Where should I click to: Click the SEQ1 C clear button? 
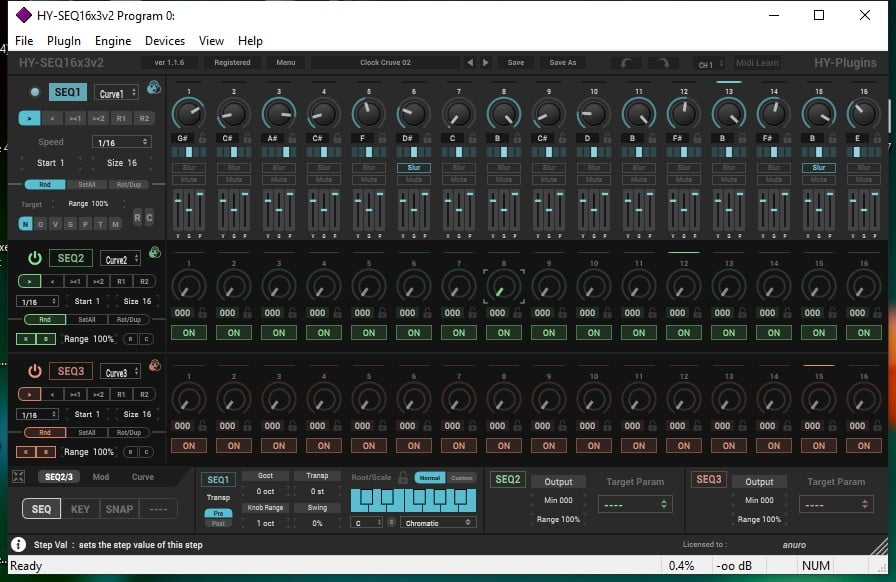(x=149, y=217)
